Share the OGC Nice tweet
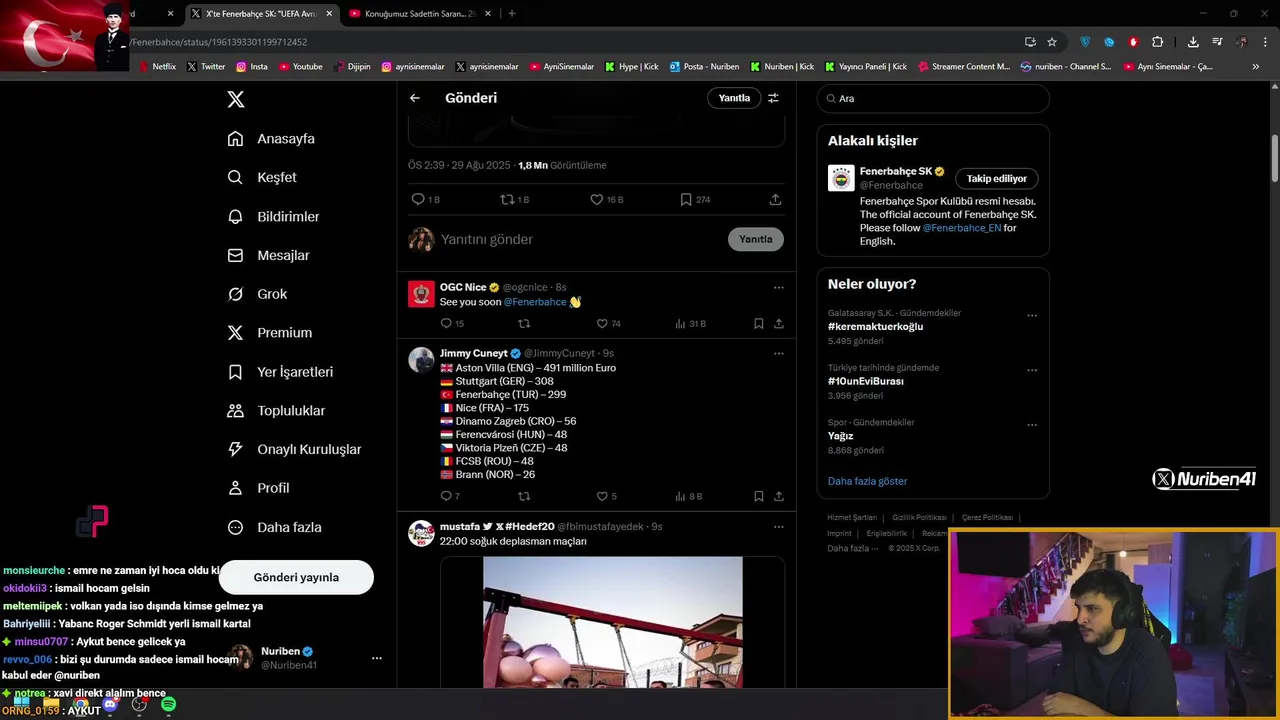1280x720 pixels. click(779, 324)
